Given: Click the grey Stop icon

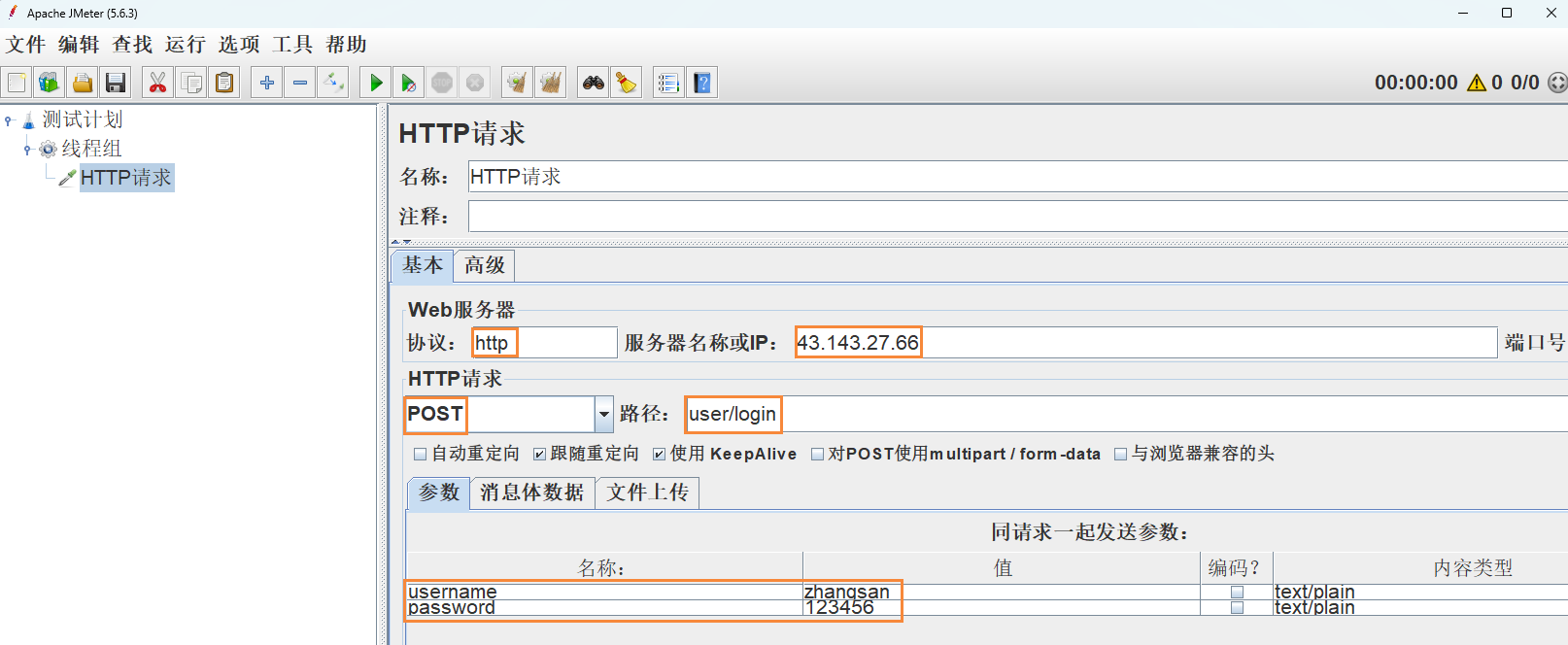Looking at the screenshot, I should pos(442,83).
